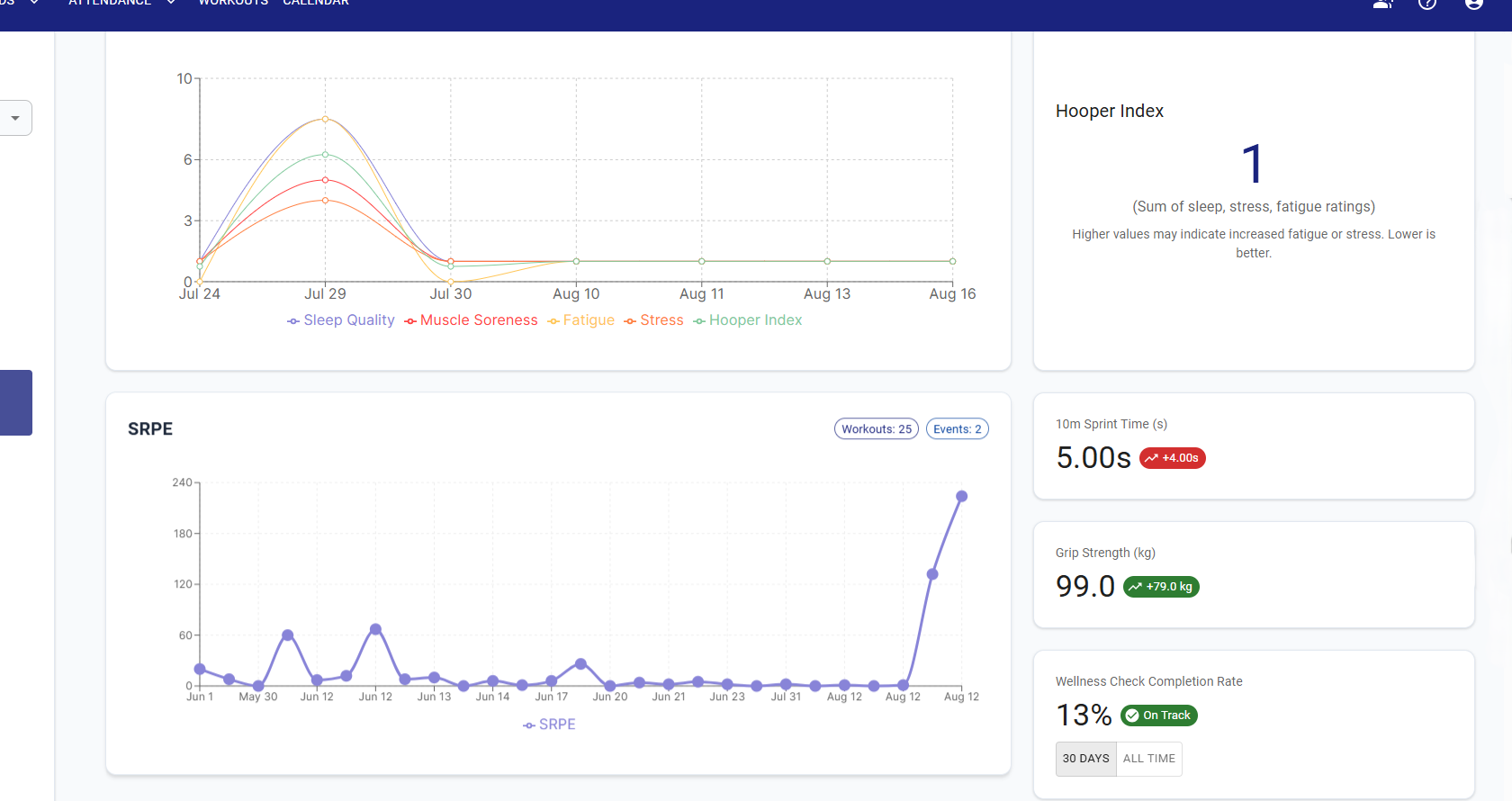Toggle Muscle Soreness series in legend

coord(471,320)
